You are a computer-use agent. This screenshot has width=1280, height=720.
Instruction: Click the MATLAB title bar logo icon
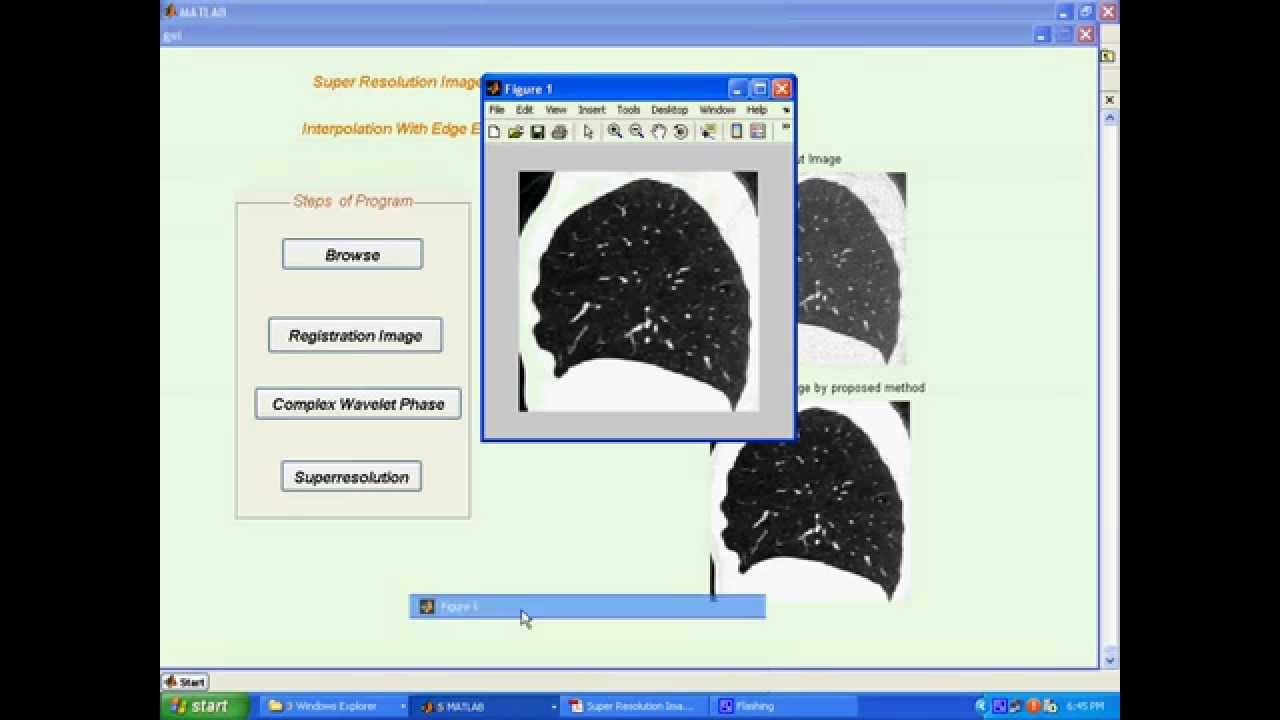click(170, 11)
